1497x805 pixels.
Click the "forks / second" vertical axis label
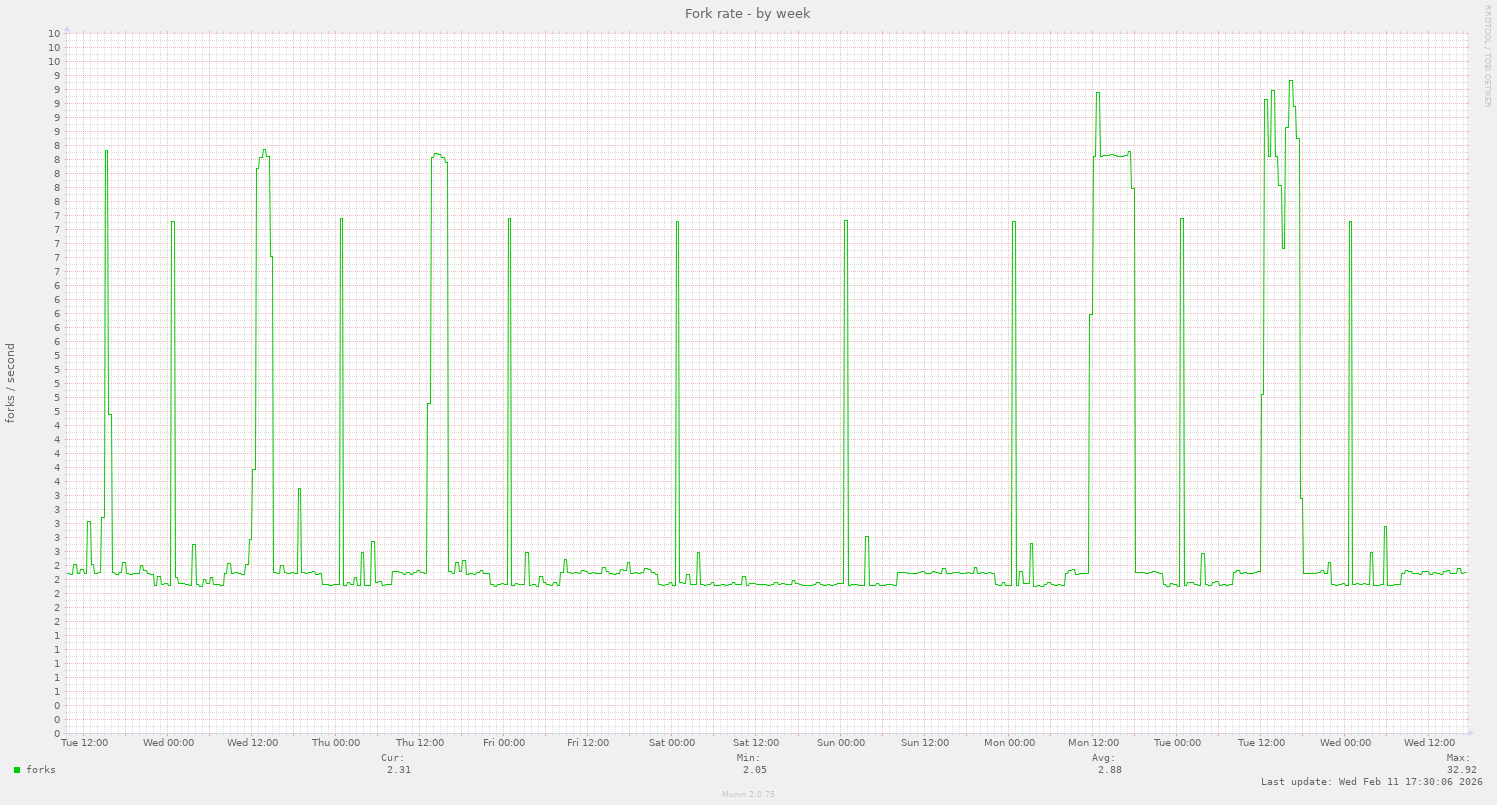coord(11,383)
